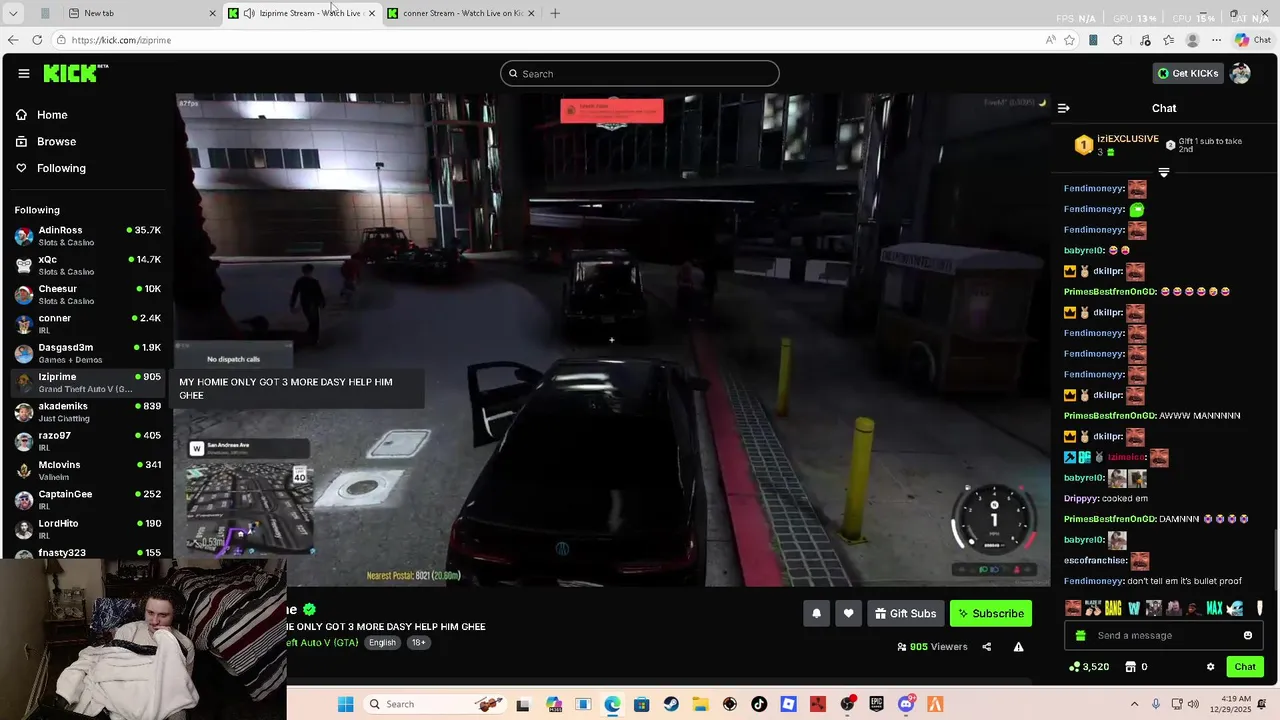Screen dimensions: 1280x720
Task: Insert the W emote
Action: coord(1133,608)
